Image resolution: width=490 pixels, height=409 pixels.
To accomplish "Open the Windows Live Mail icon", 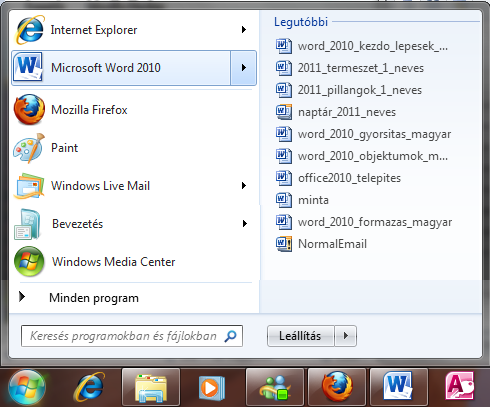I will [29, 186].
